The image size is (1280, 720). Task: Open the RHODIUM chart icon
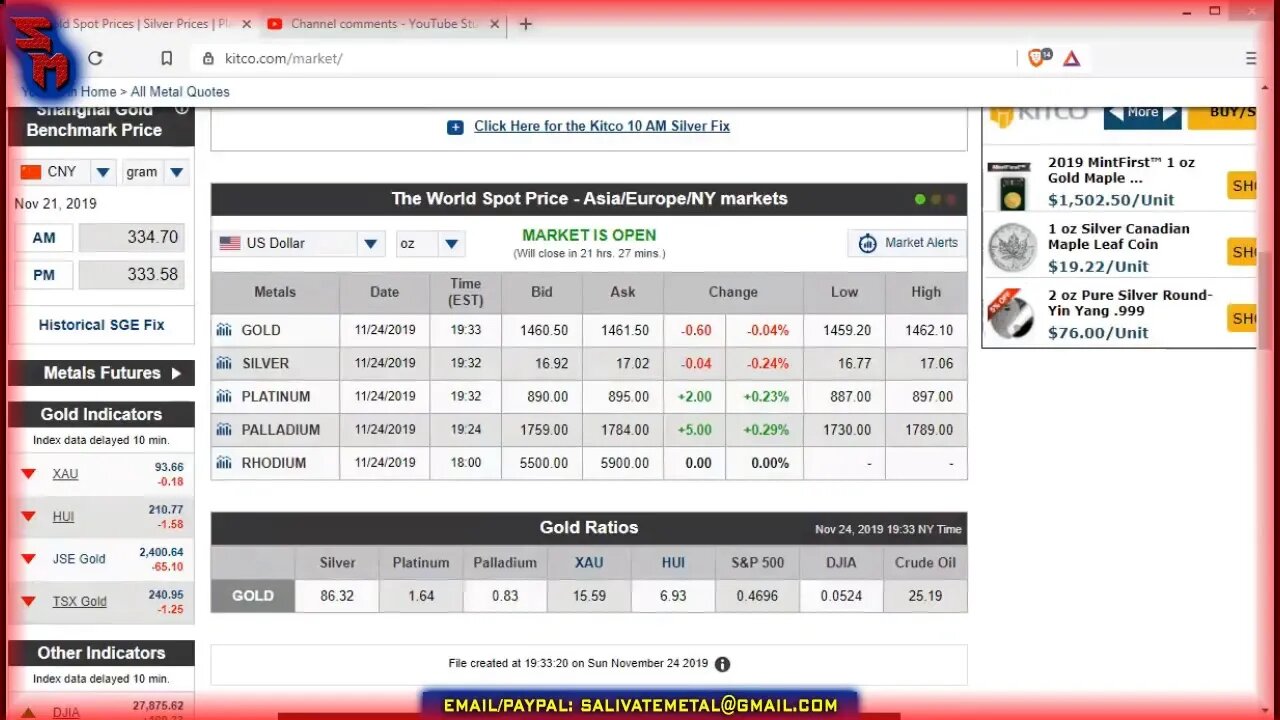pos(224,462)
